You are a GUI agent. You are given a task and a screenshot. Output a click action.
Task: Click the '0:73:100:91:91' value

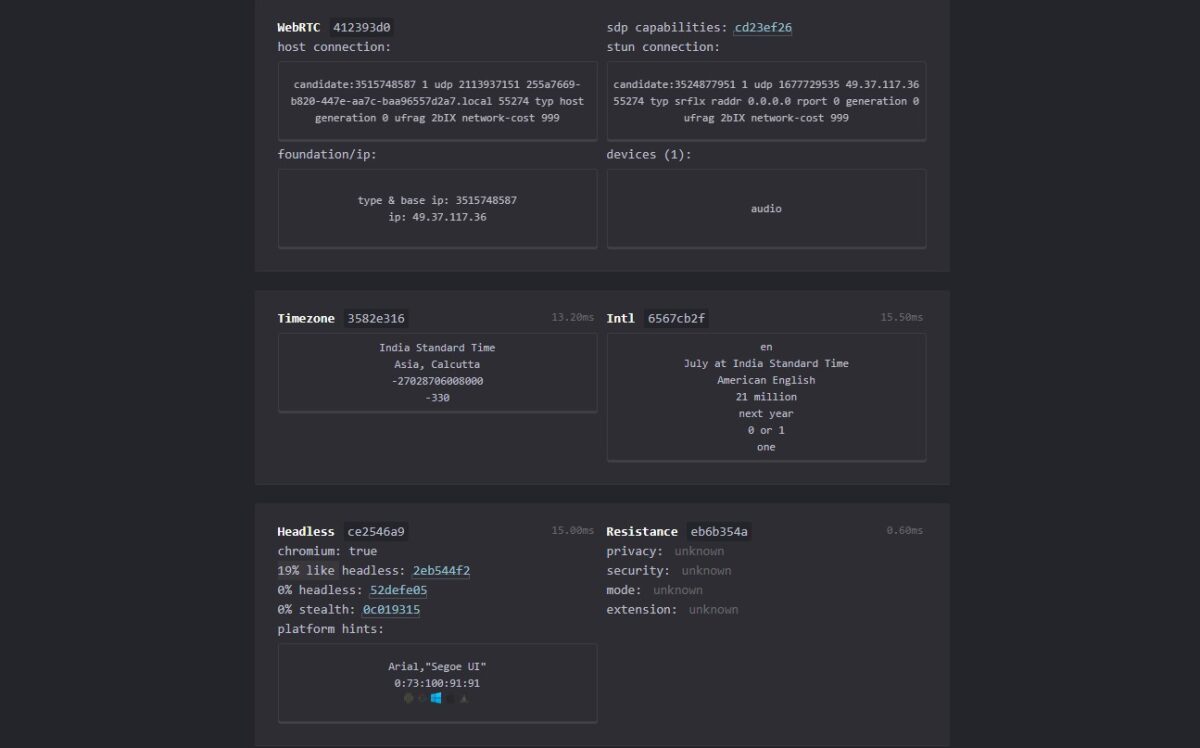click(x=437, y=684)
